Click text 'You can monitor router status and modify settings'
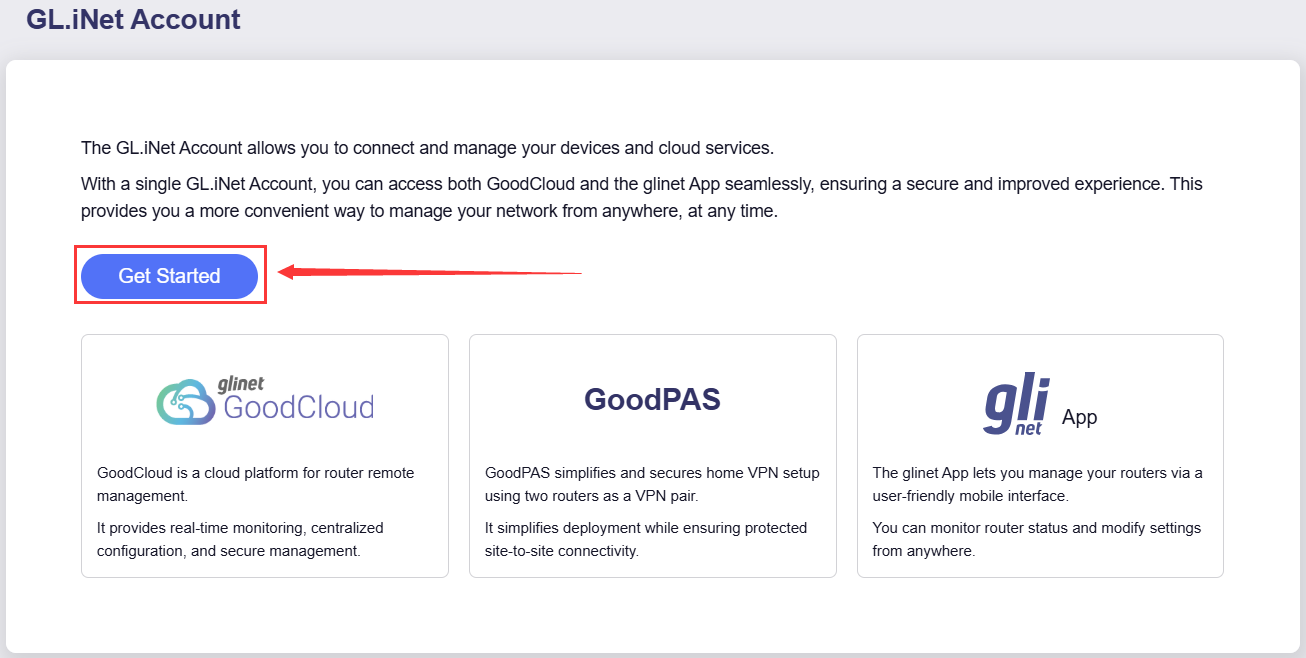 1037,528
